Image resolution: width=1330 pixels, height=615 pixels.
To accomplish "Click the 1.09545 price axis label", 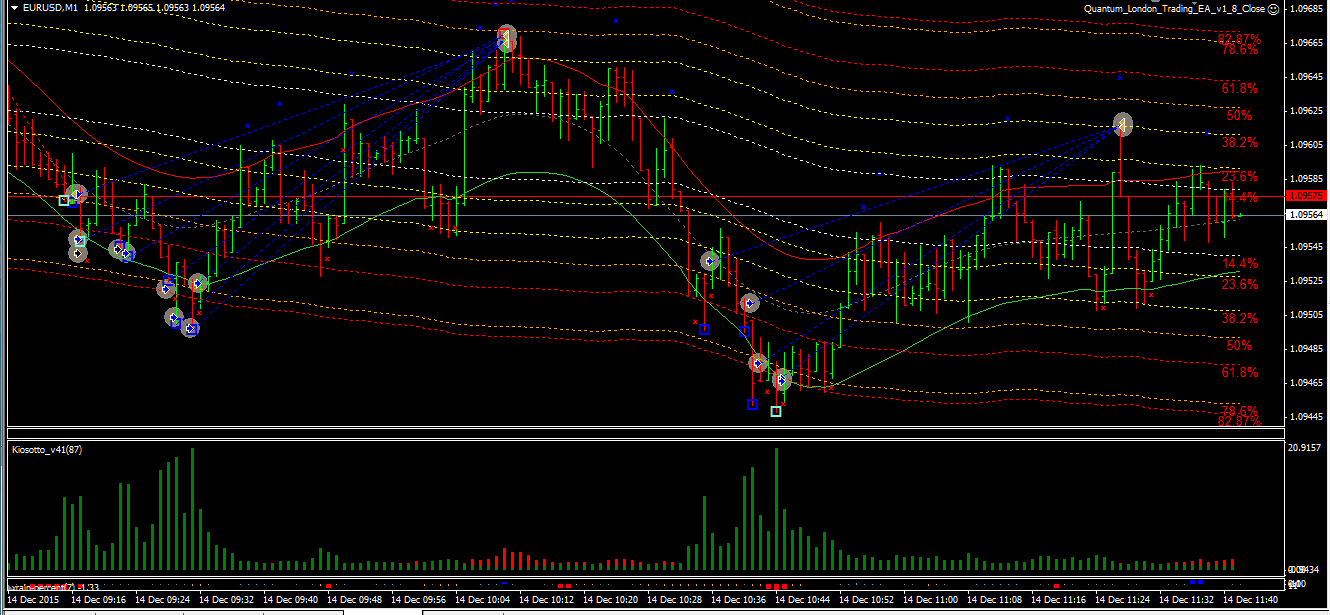I will pos(1307,247).
